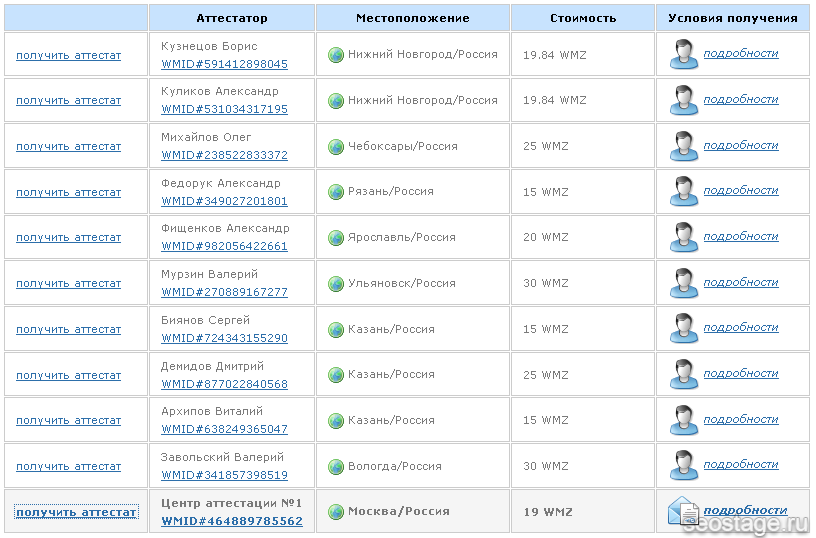Click получить аттестат for Завольский Валерий
816x538 pixels.
click(69, 466)
